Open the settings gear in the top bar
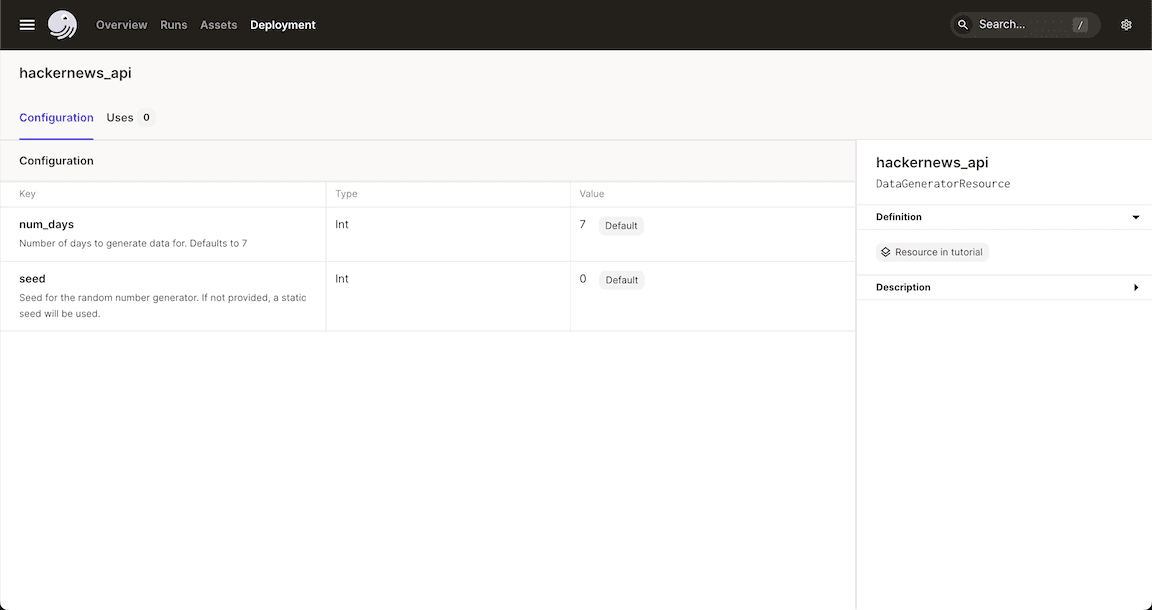 click(1126, 24)
